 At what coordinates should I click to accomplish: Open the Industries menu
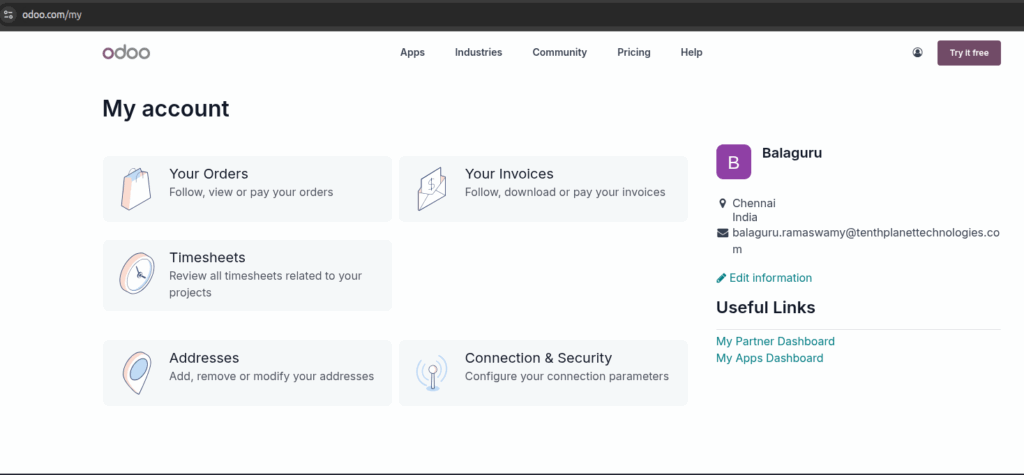click(479, 52)
